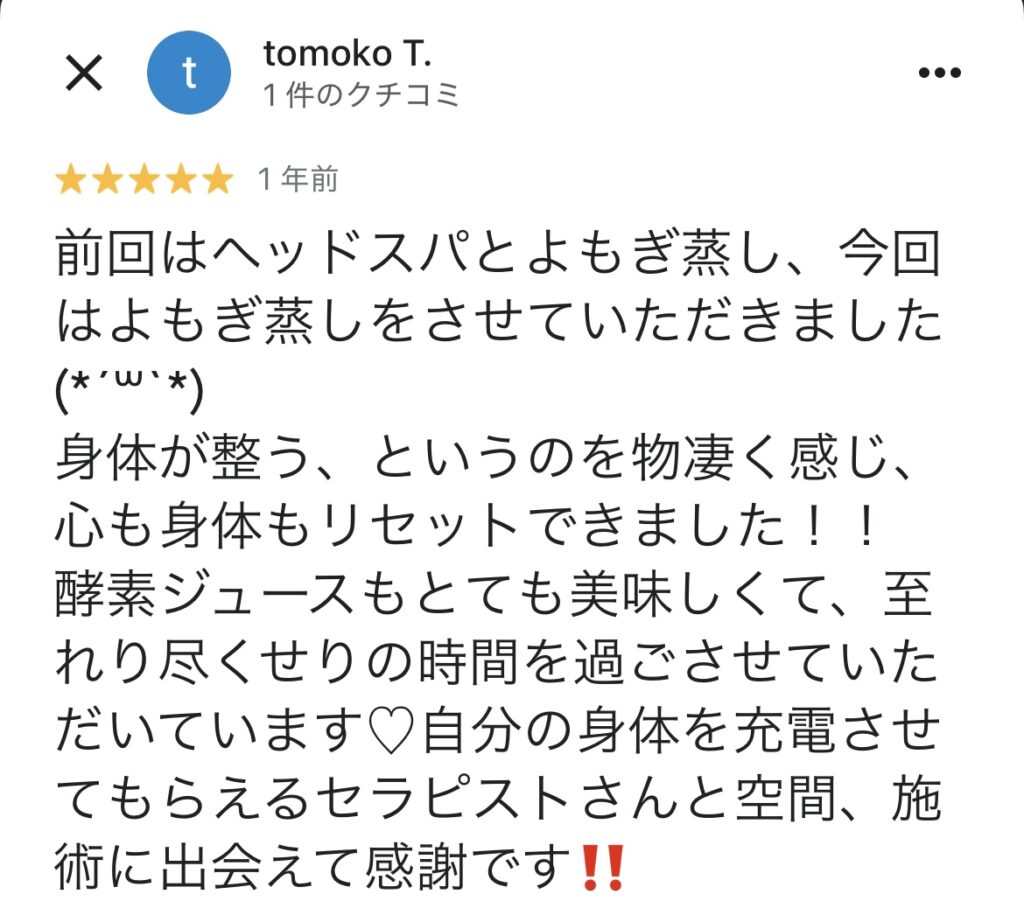View the 1件のクチコミ review count
This screenshot has width=1024, height=922.
click(361, 95)
